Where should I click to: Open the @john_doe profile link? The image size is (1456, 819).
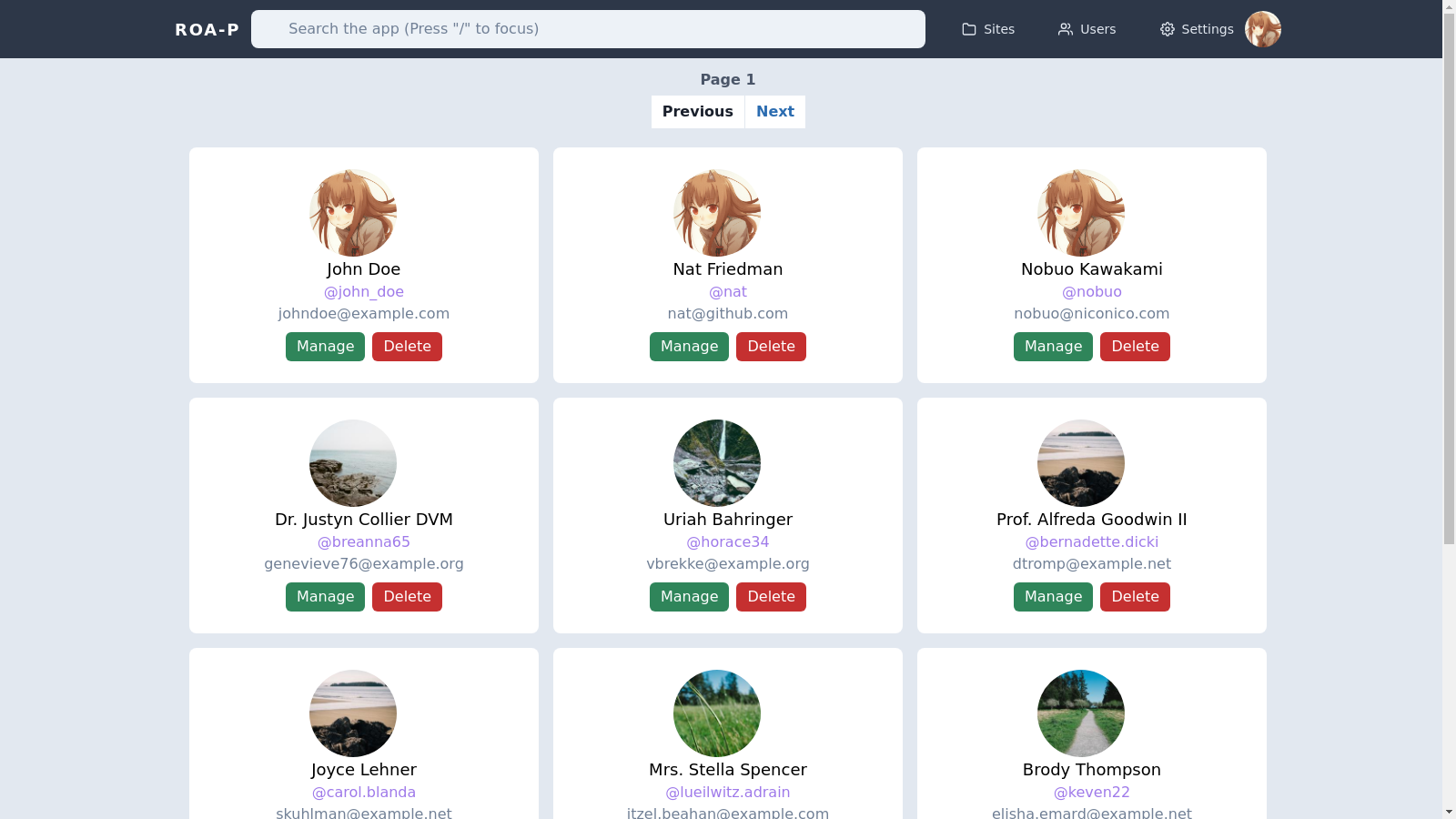coord(363,291)
